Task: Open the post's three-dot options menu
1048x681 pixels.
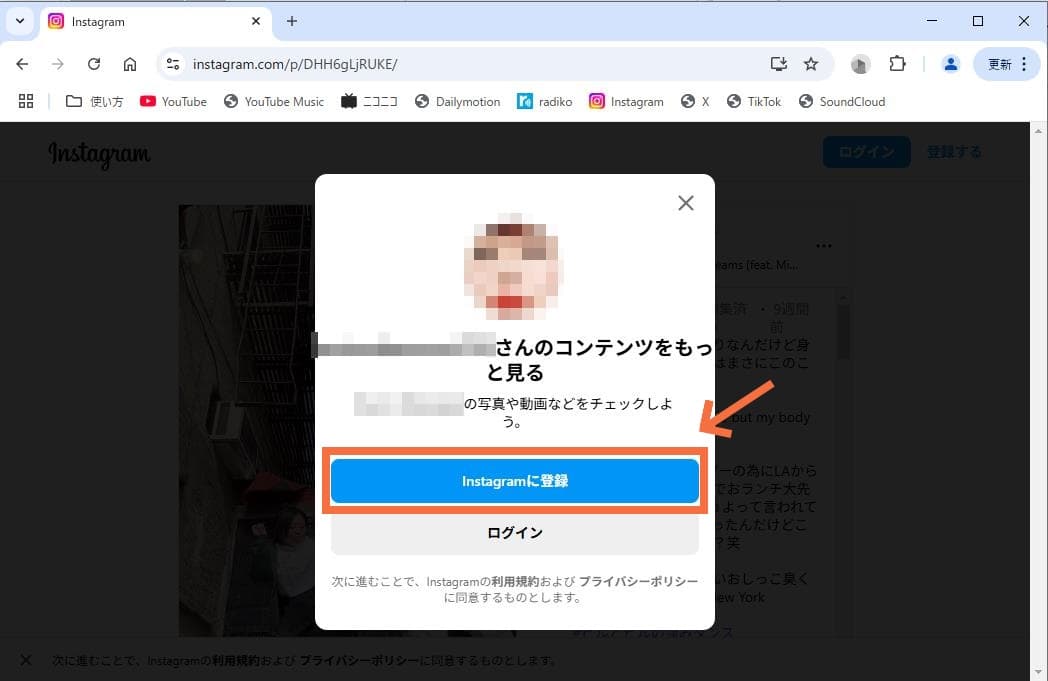Action: (824, 246)
